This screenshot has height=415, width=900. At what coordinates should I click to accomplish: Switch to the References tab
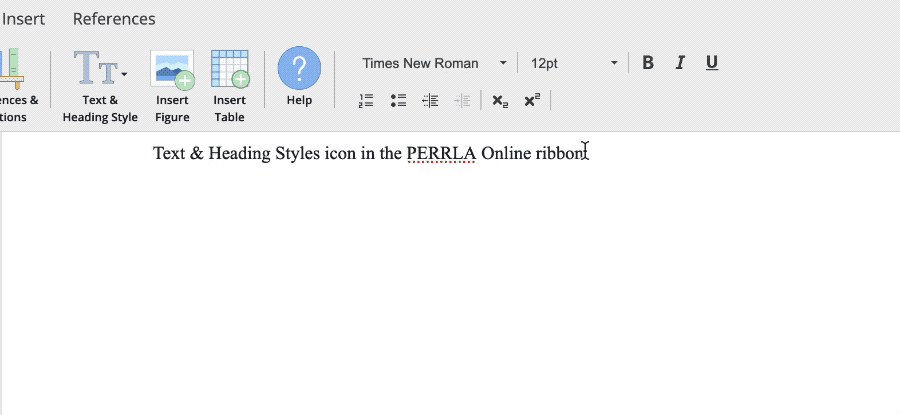click(114, 19)
